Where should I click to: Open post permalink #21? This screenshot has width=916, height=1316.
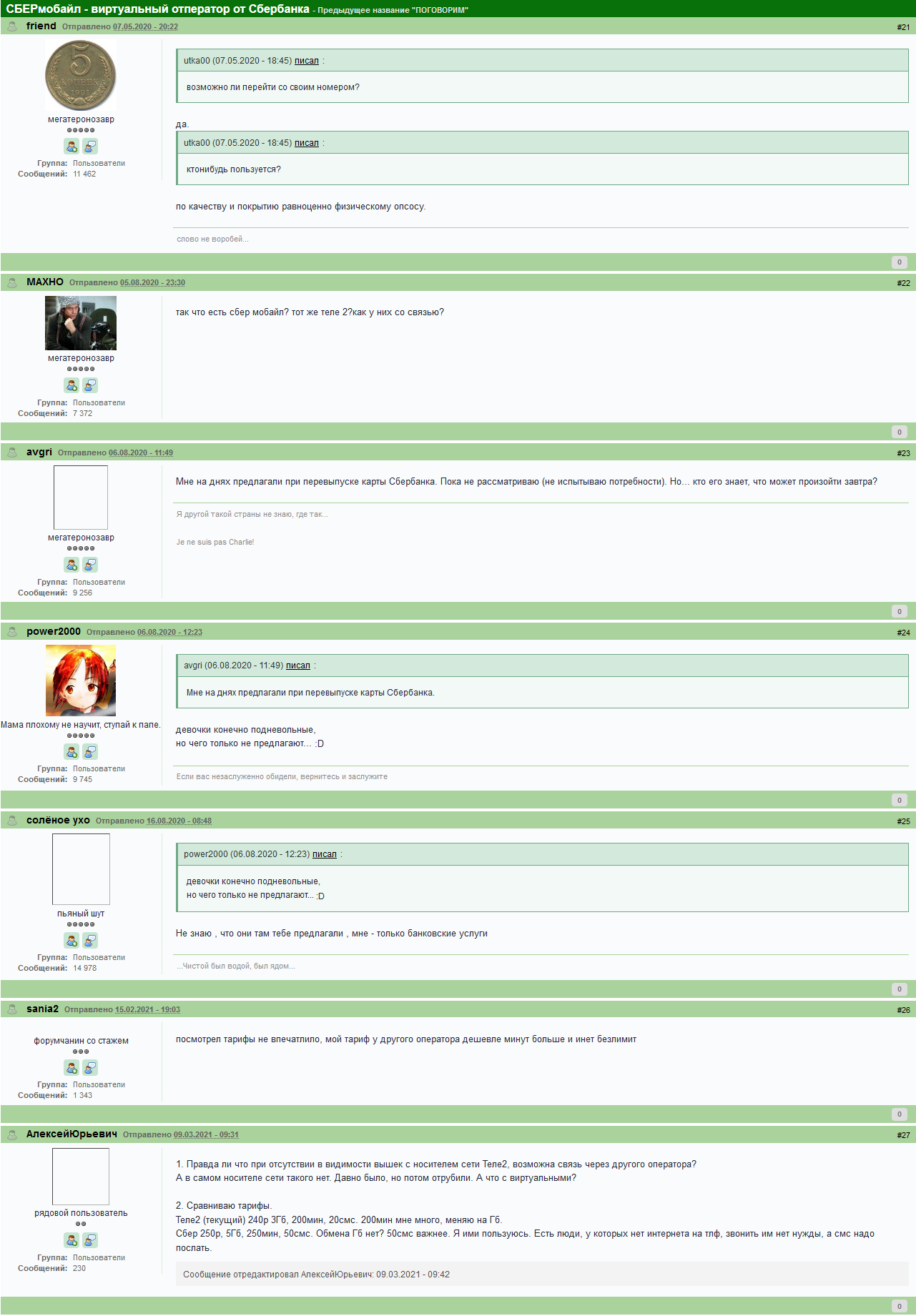click(903, 27)
